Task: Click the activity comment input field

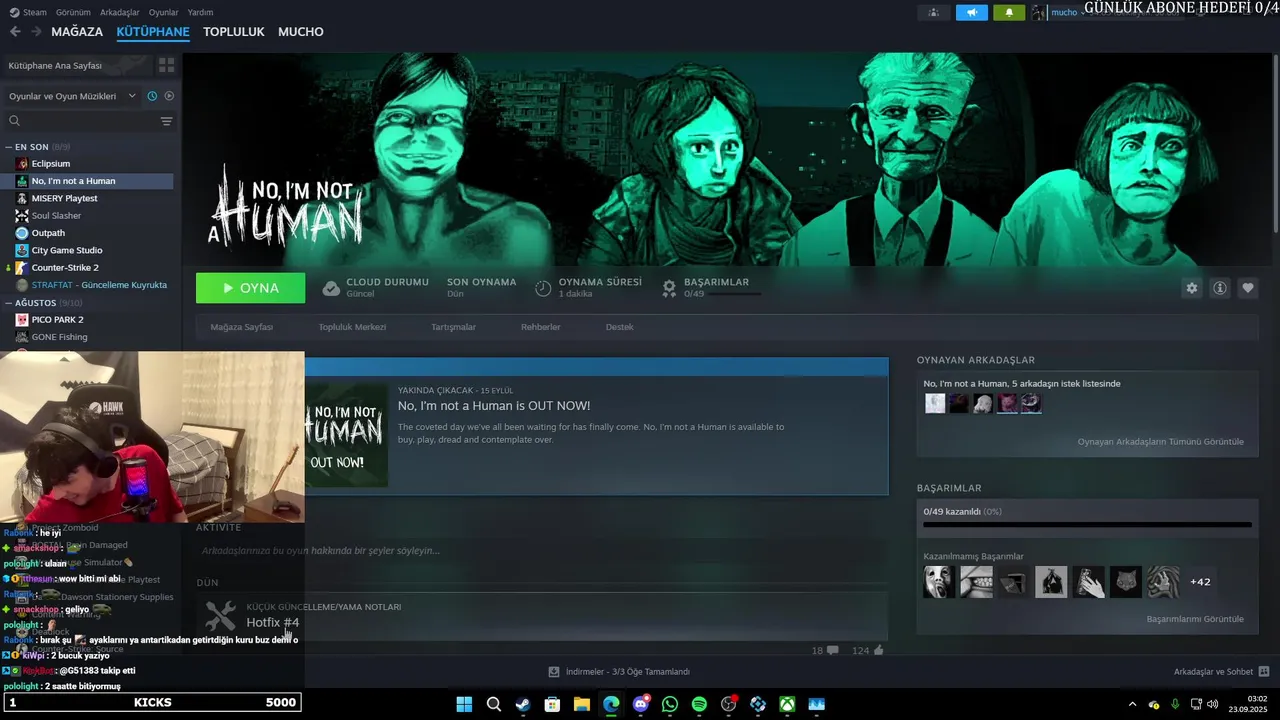Action: (x=540, y=551)
